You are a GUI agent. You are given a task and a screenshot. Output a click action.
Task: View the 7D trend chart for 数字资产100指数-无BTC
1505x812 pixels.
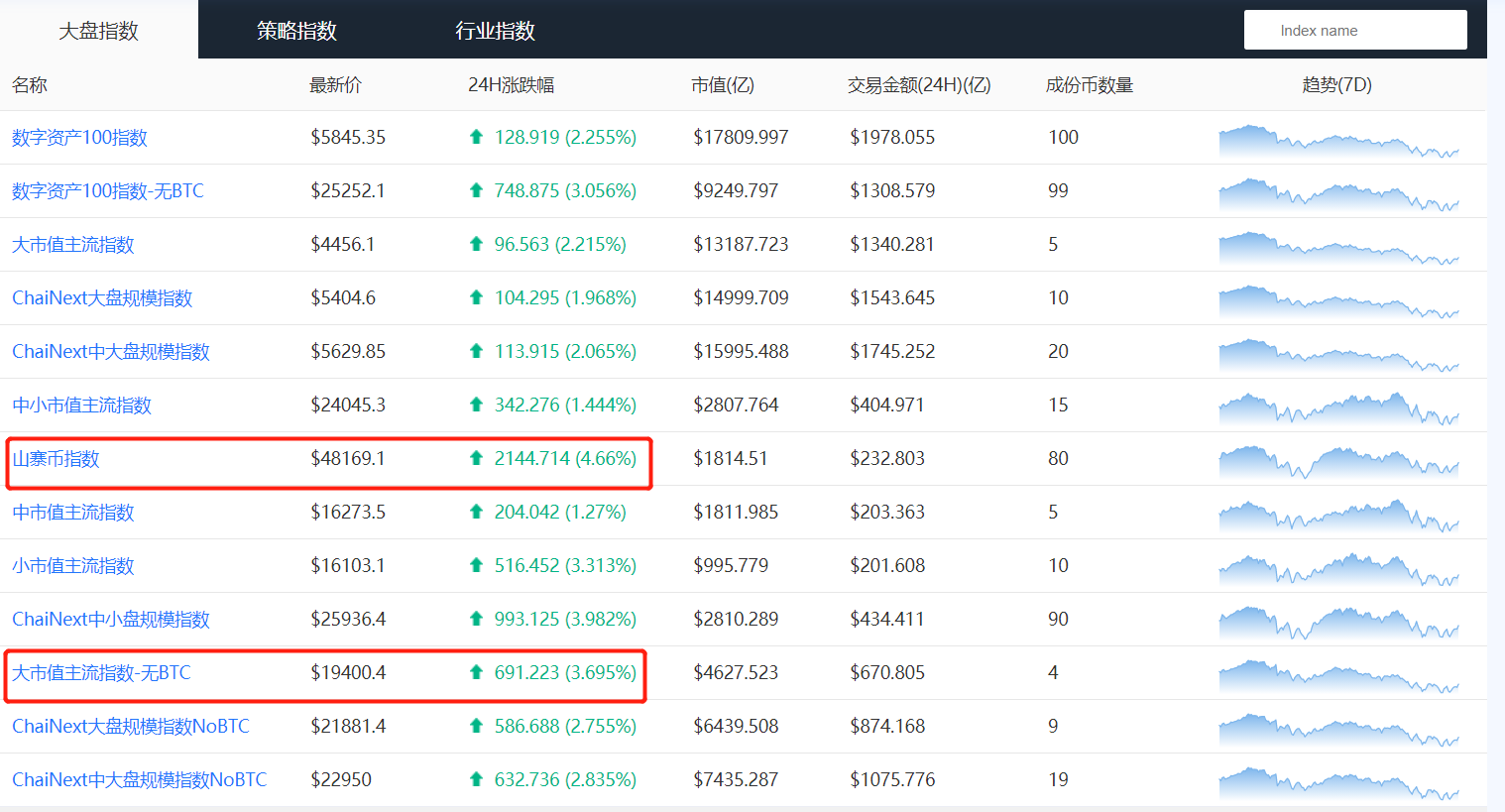coord(1338,194)
